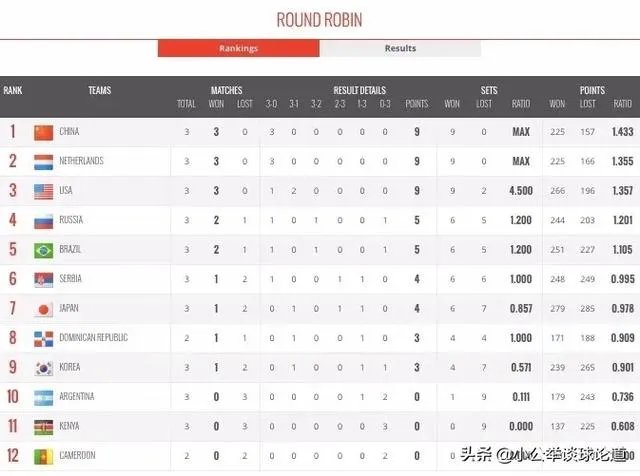Viewport: 640px width, 476px height.
Task: Click the Netherlands flag icon
Action: click(43, 161)
